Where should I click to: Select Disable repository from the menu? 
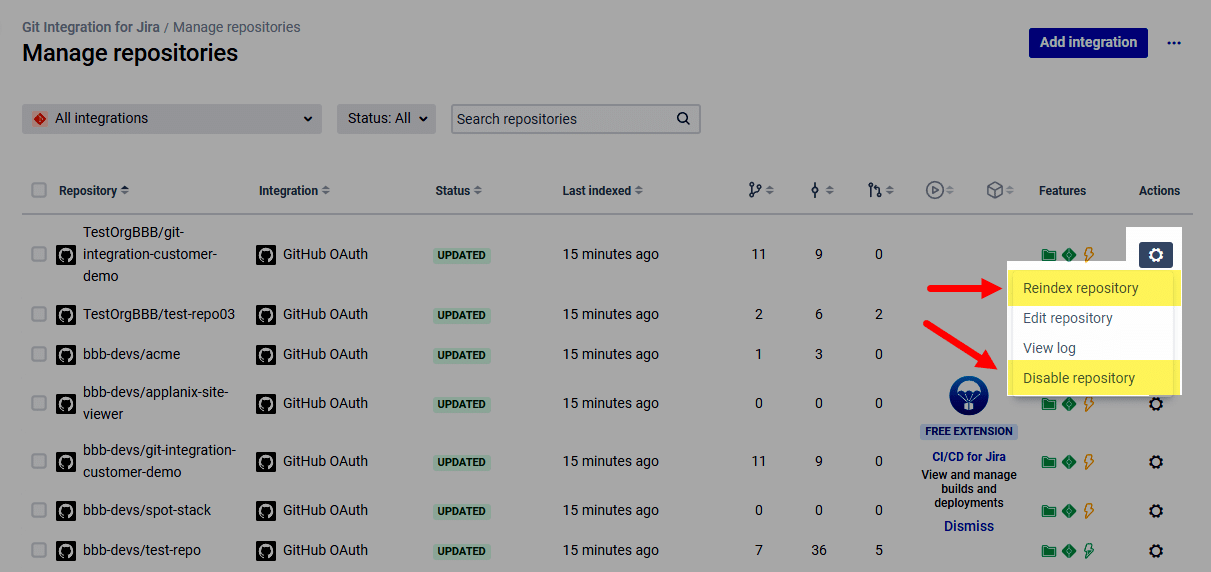1094,378
